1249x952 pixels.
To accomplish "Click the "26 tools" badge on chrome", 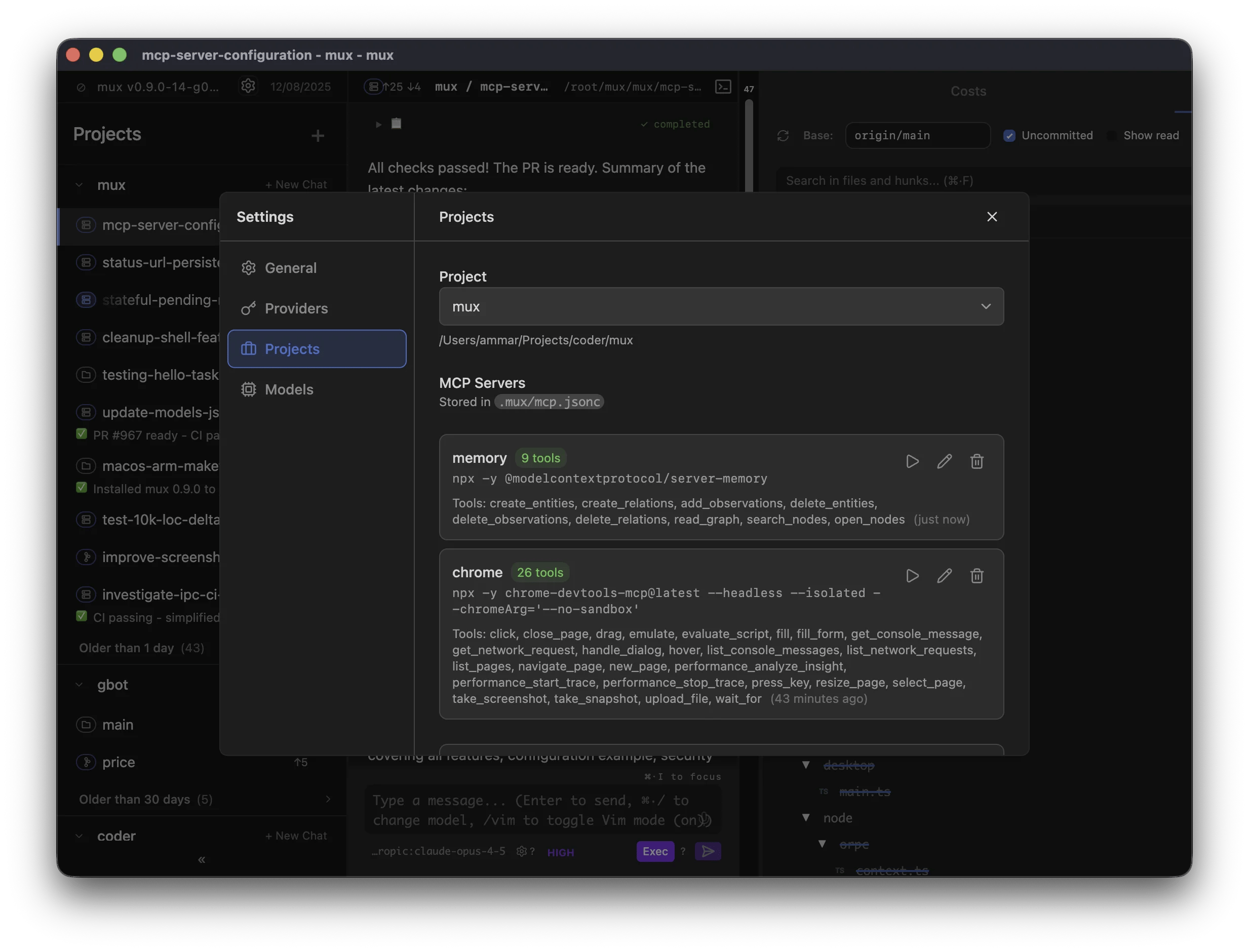I will 540,572.
